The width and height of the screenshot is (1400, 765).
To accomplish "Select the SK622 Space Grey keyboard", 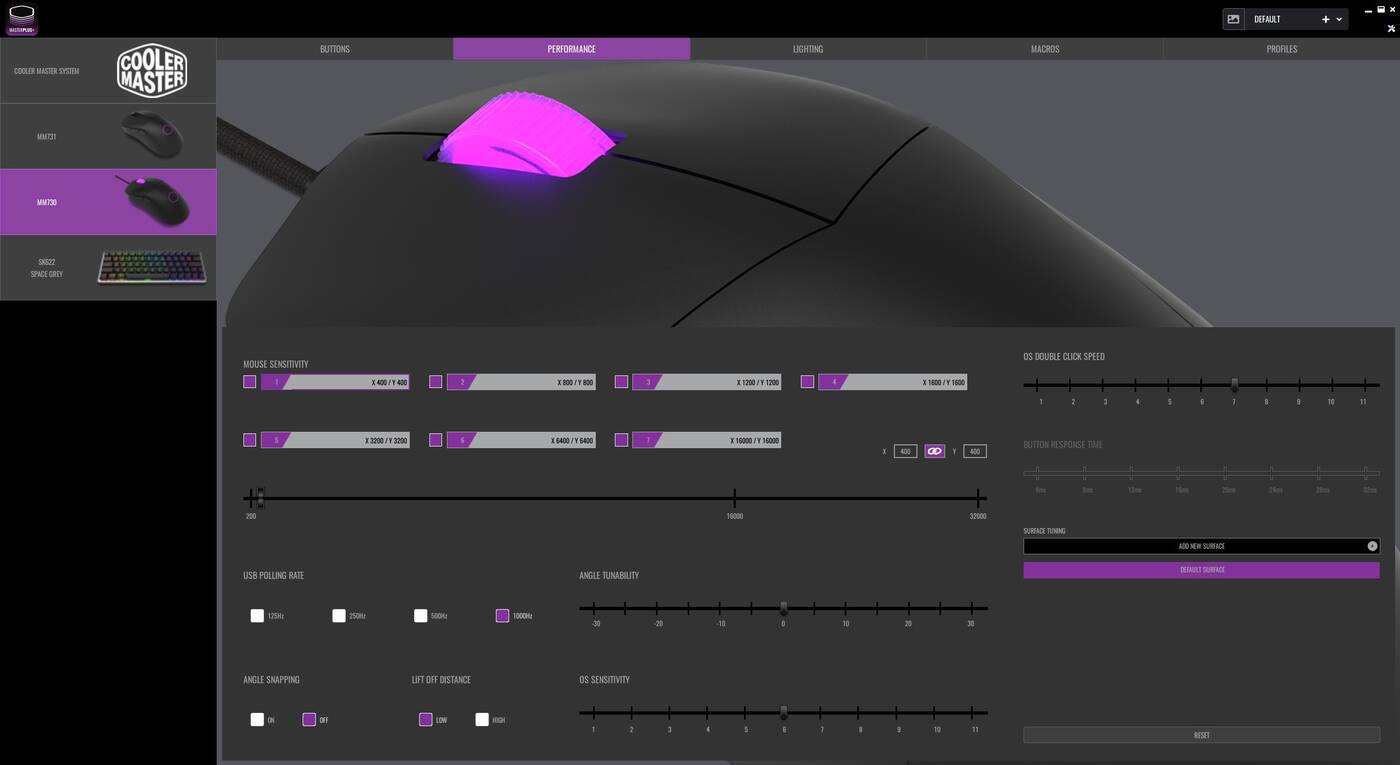I will [x=108, y=268].
